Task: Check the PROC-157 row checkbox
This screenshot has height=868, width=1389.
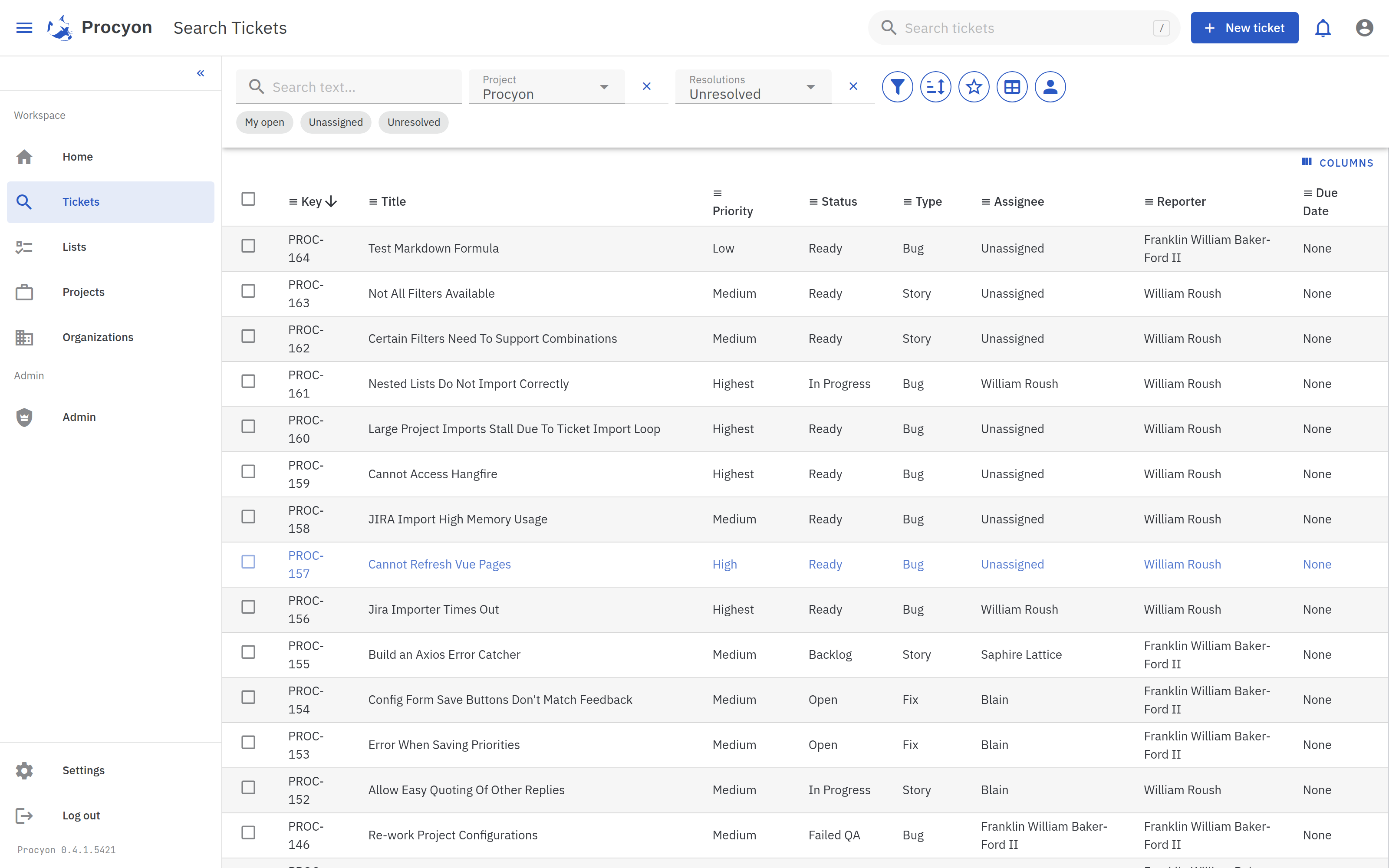Action: (249, 562)
